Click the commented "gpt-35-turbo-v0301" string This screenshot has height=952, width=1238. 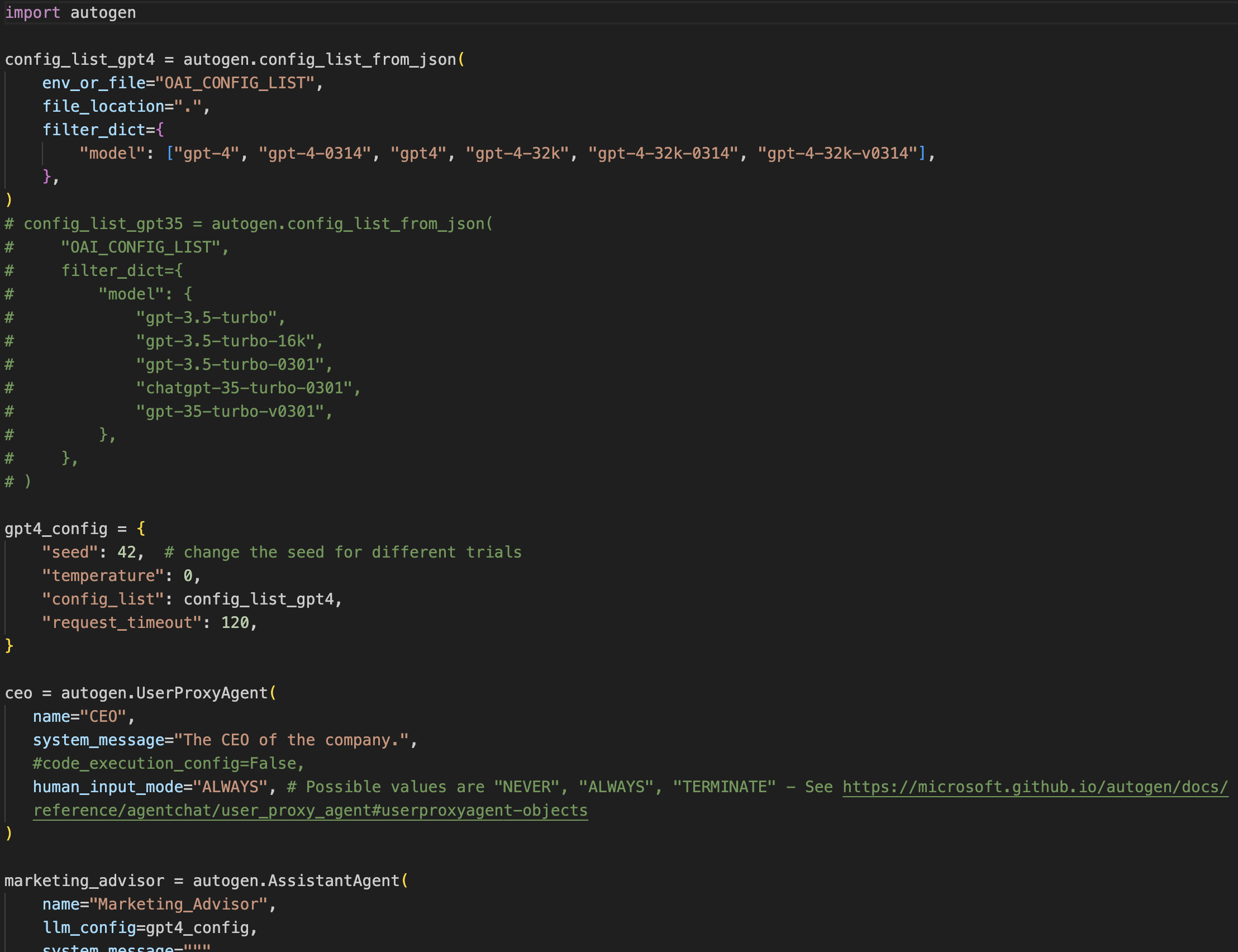(230, 411)
